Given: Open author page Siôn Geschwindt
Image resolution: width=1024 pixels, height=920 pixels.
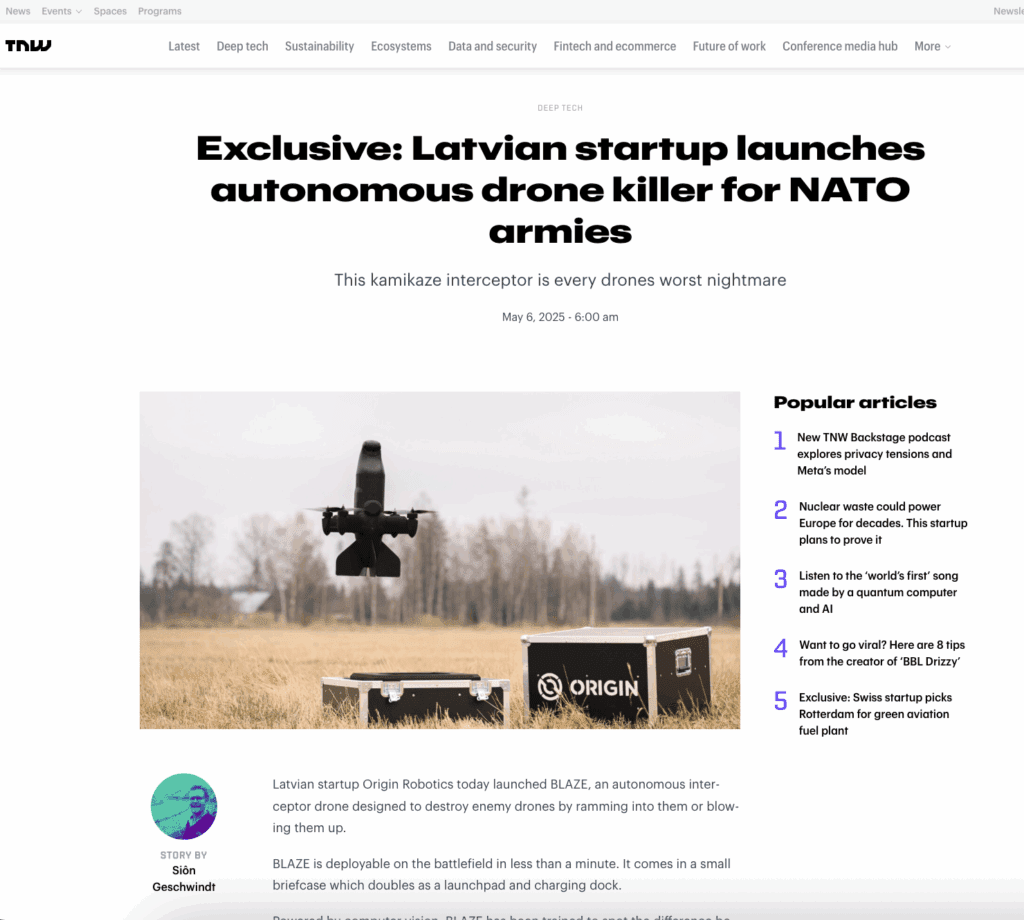Looking at the screenshot, I should point(184,878).
